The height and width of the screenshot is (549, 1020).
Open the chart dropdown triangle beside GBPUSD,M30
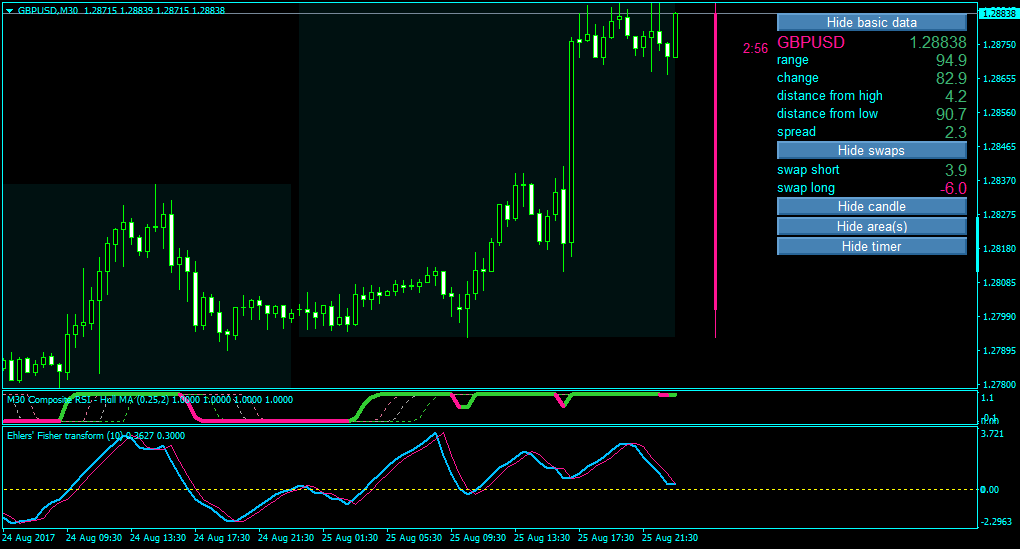[x=9, y=10]
